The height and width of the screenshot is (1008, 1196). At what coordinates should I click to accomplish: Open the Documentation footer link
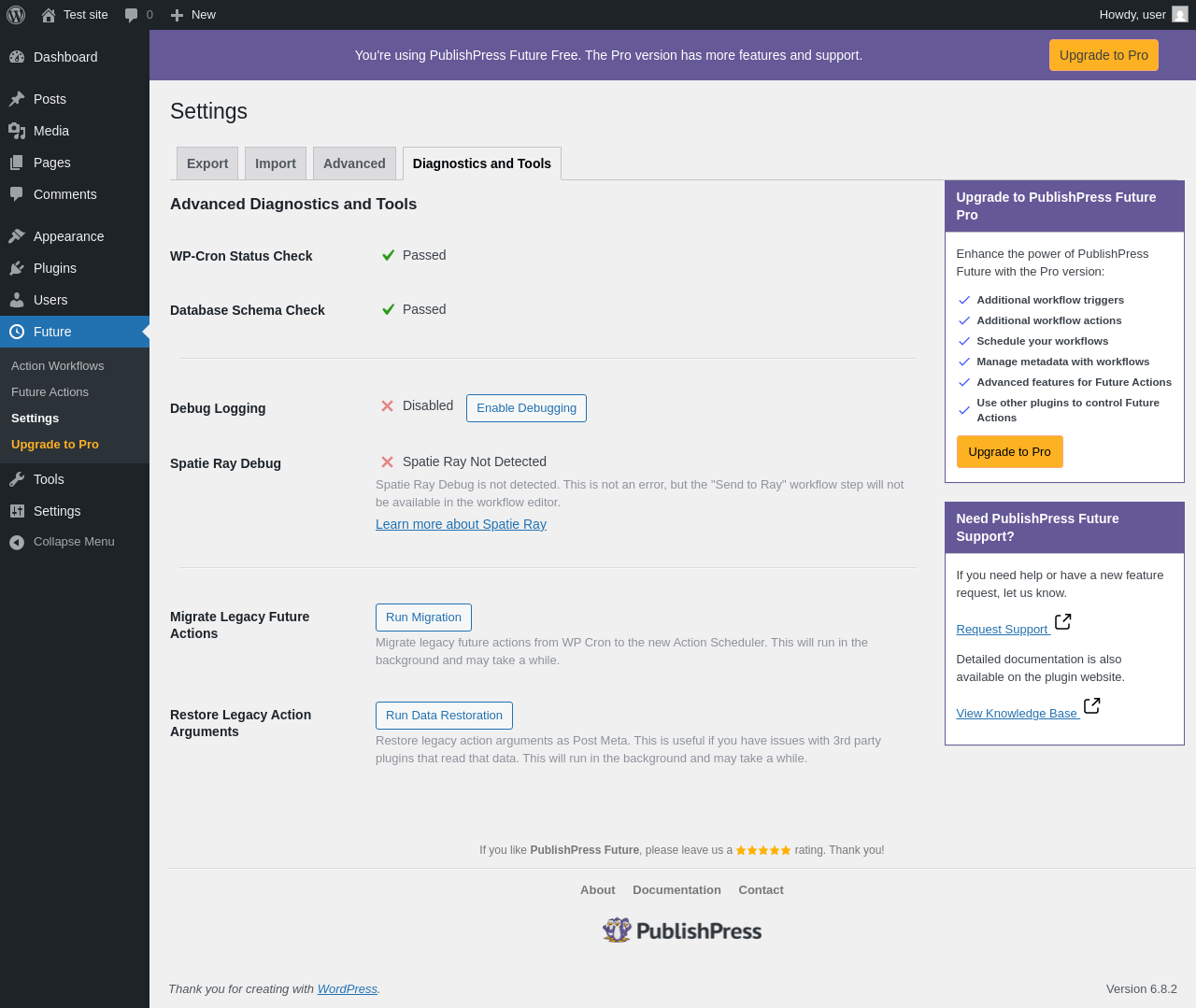point(676,890)
